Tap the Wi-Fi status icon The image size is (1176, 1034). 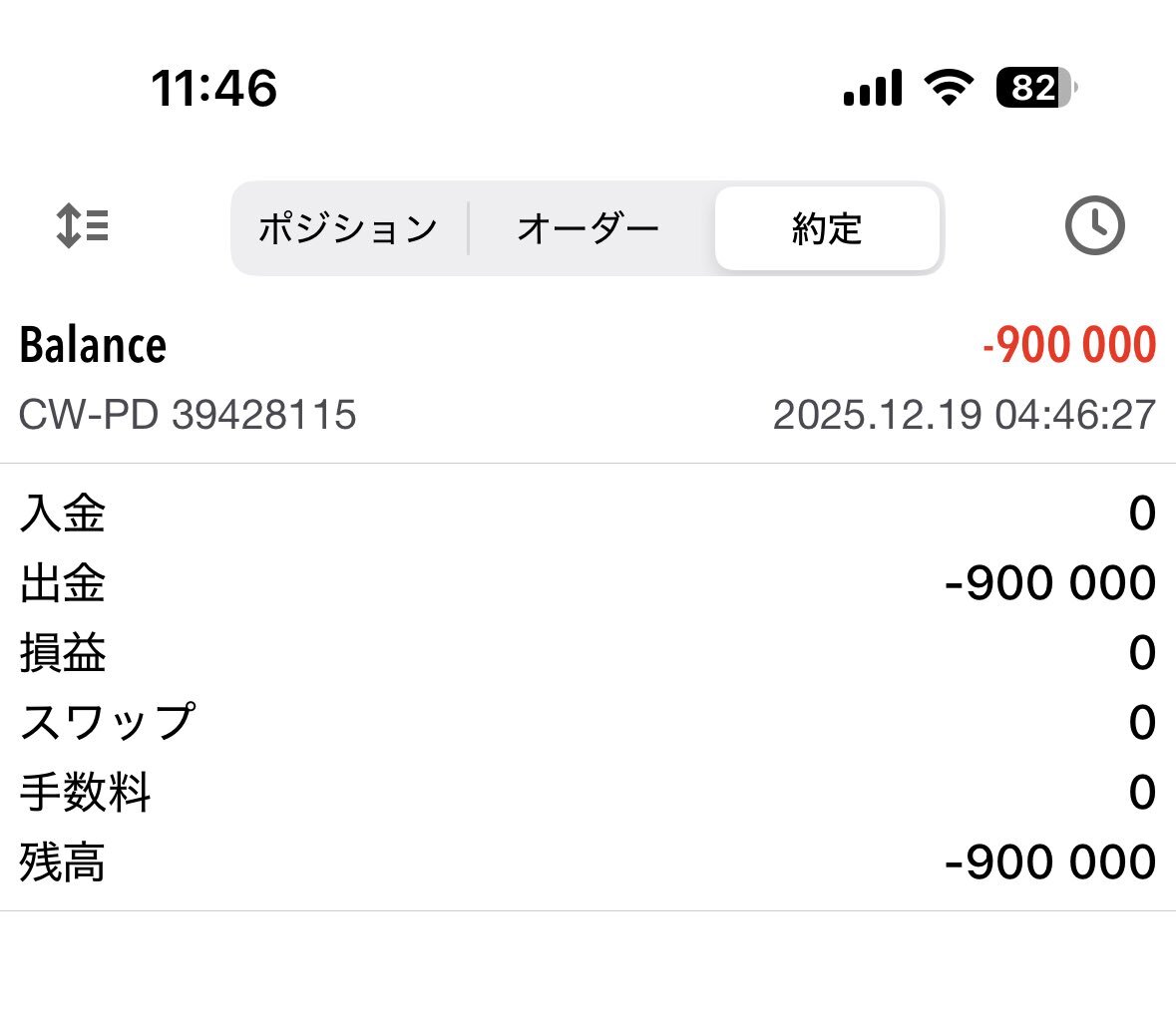[949, 88]
